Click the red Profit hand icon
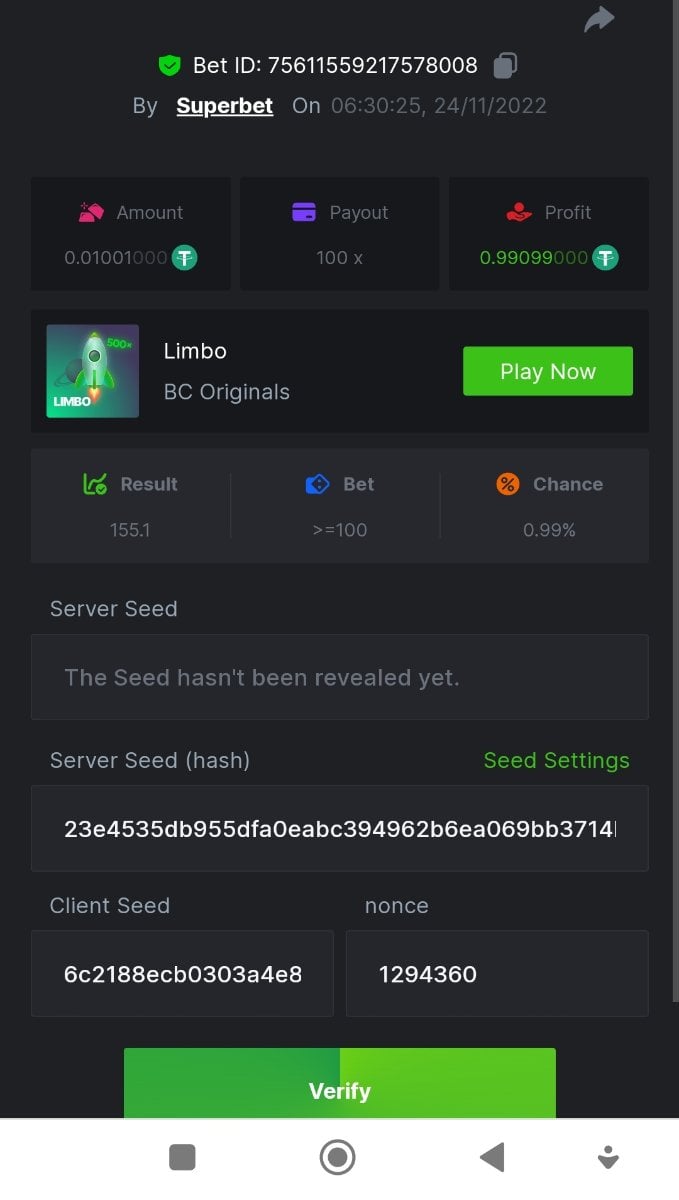 519,212
